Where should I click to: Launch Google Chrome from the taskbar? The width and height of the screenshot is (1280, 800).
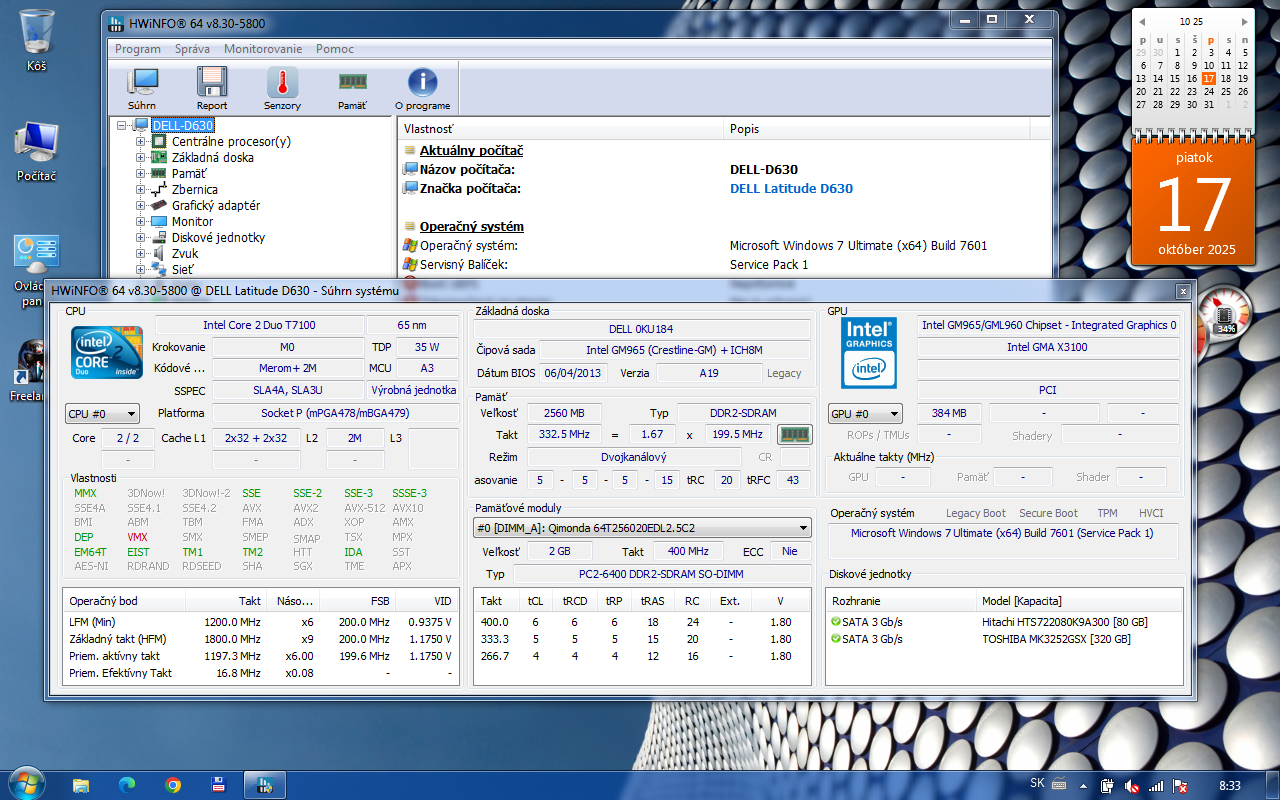pyautogui.click(x=173, y=785)
